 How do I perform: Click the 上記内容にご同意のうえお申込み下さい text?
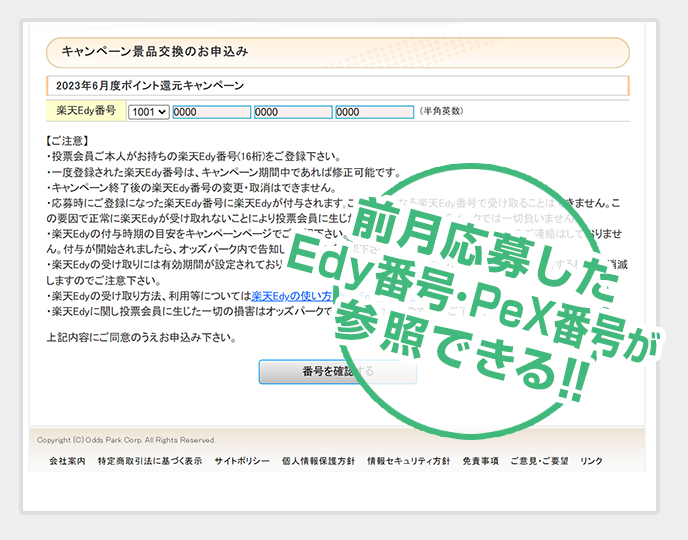coord(142,338)
